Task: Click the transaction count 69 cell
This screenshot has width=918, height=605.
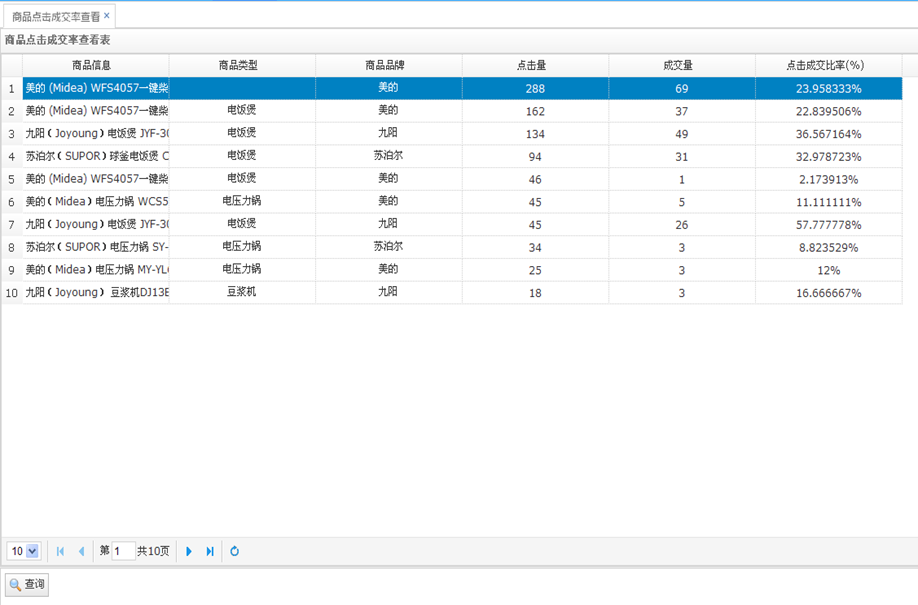Action: [x=682, y=88]
